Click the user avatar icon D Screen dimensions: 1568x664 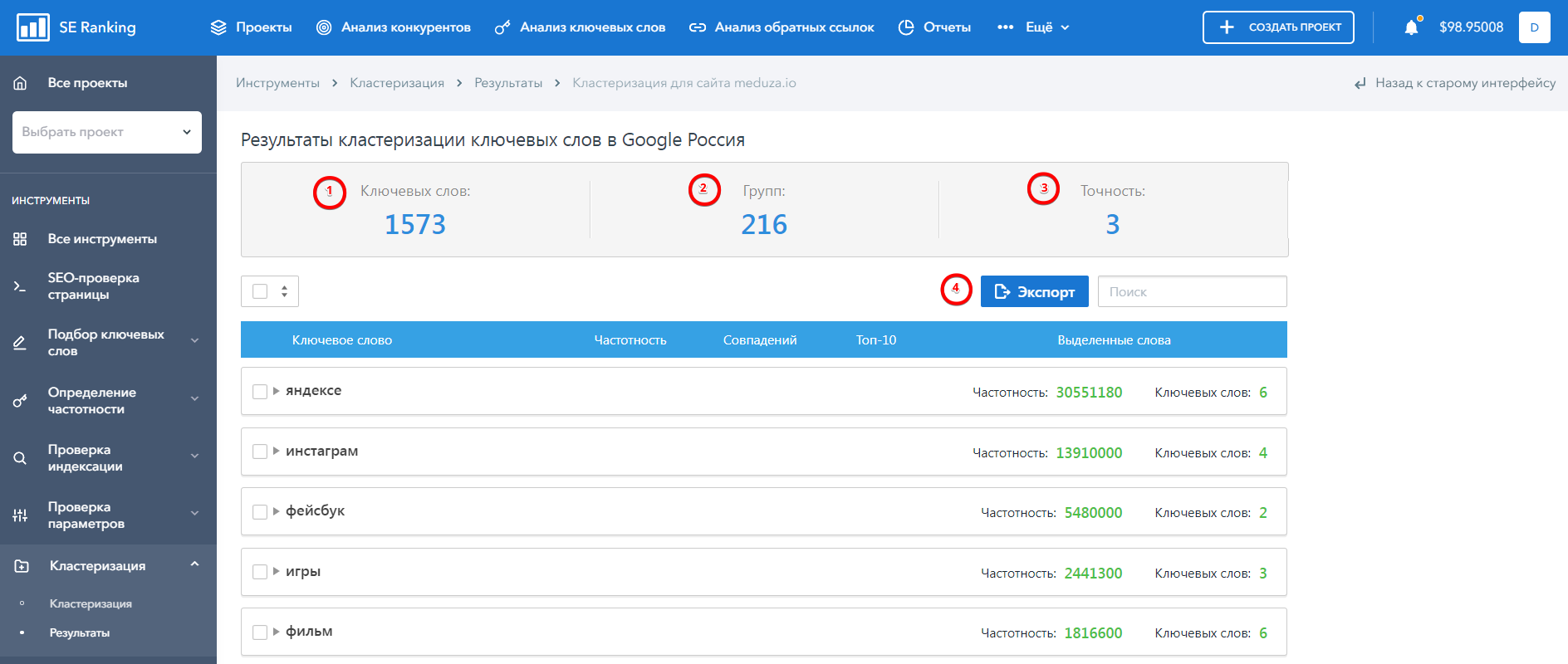click(1534, 27)
